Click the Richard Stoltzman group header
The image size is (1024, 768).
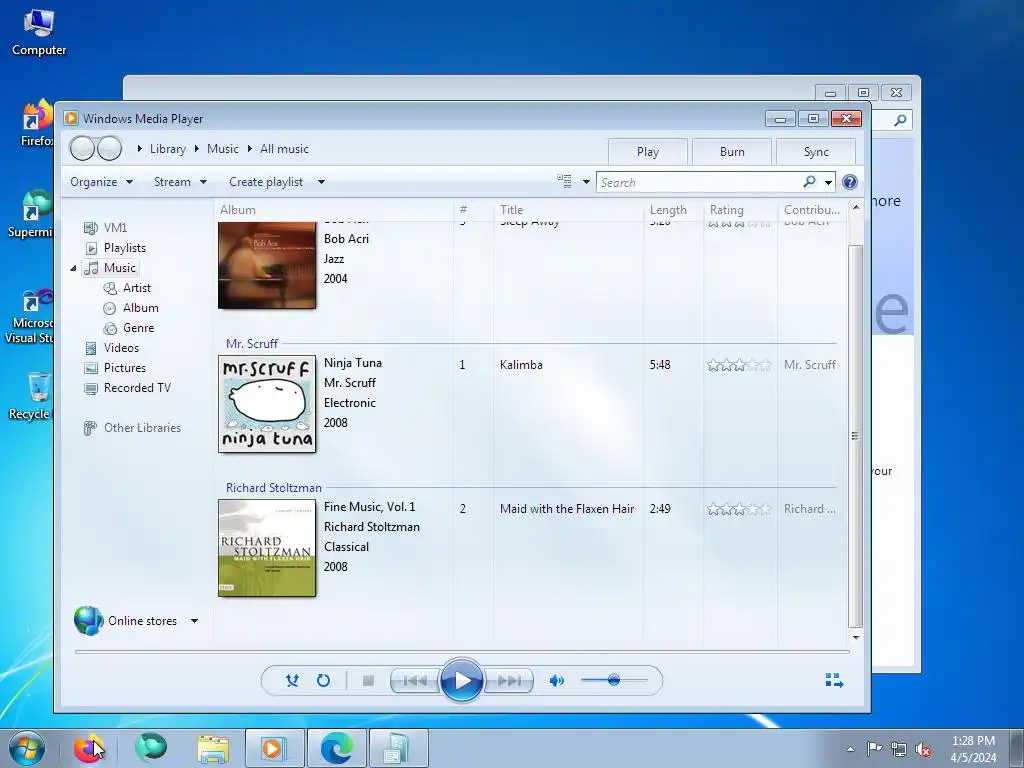[274, 488]
